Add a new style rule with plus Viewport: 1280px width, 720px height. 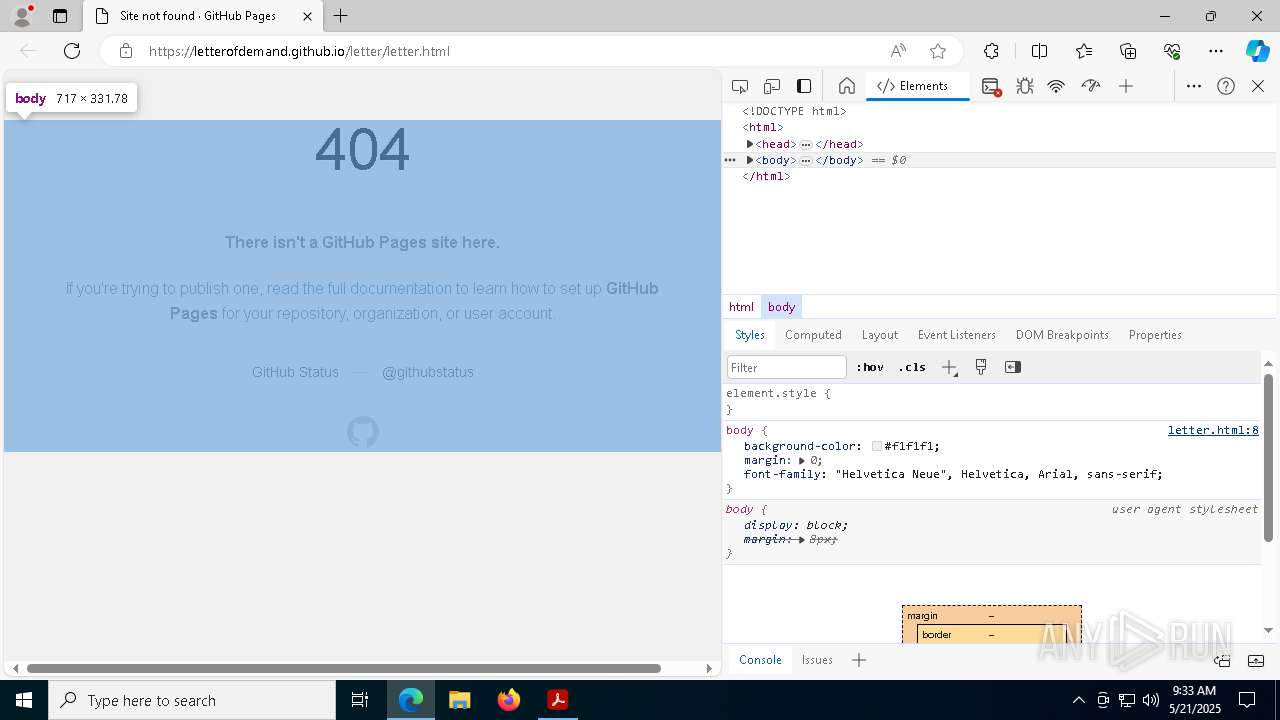point(949,367)
